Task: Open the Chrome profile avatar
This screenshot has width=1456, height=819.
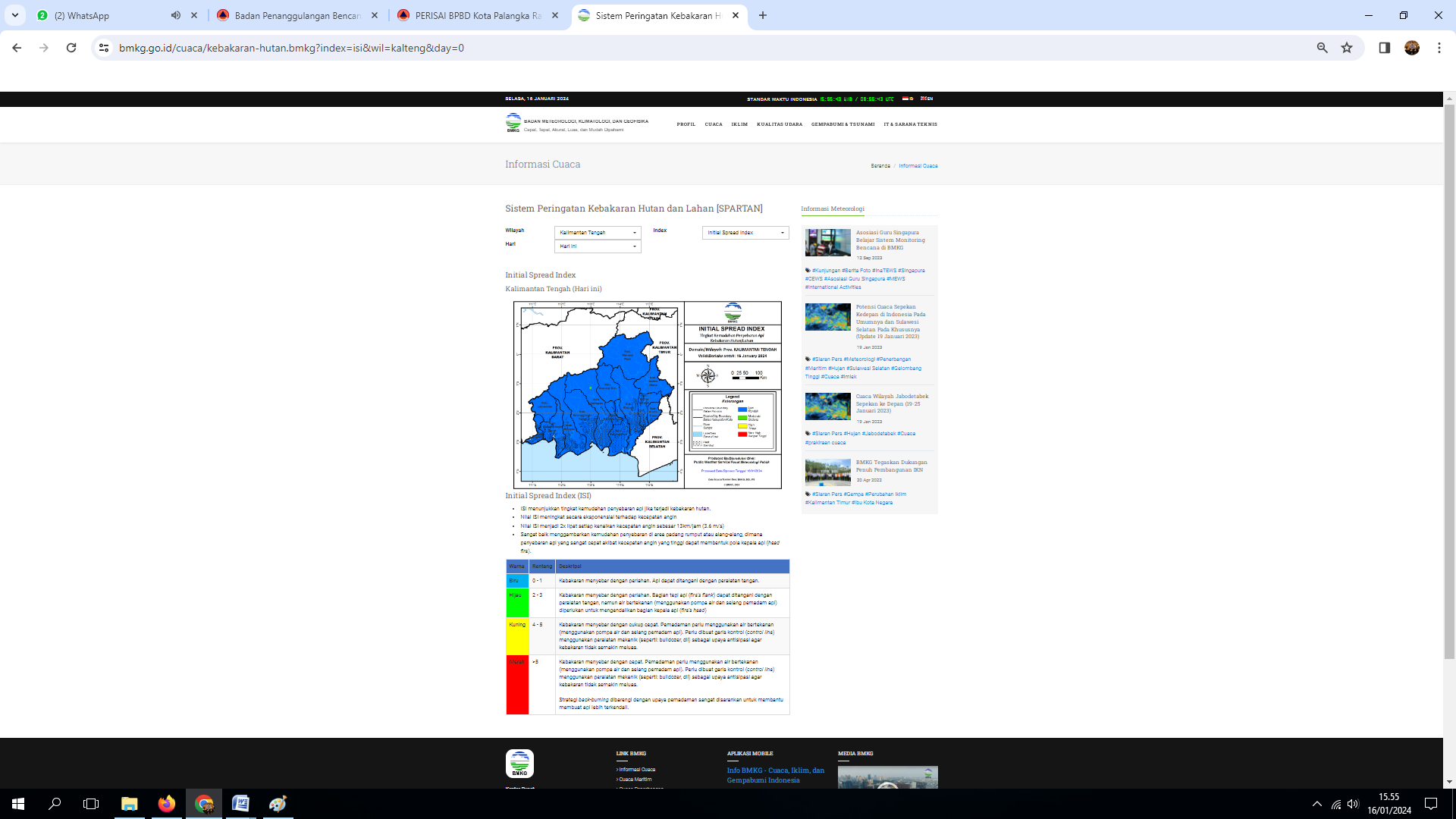Action: [x=1411, y=48]
